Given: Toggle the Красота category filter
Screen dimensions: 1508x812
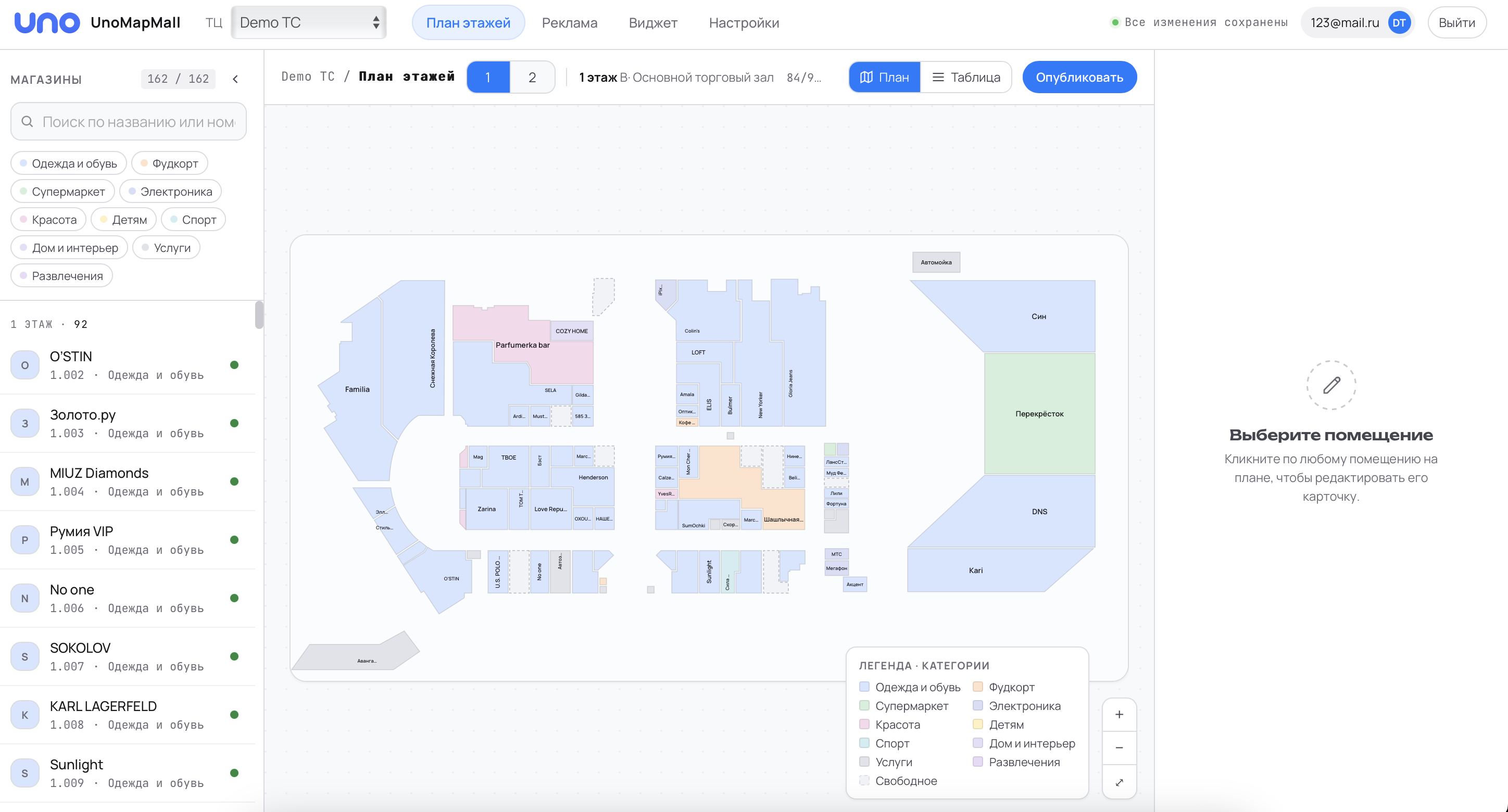Looking at the screenshot, I should tap(48, 219).
